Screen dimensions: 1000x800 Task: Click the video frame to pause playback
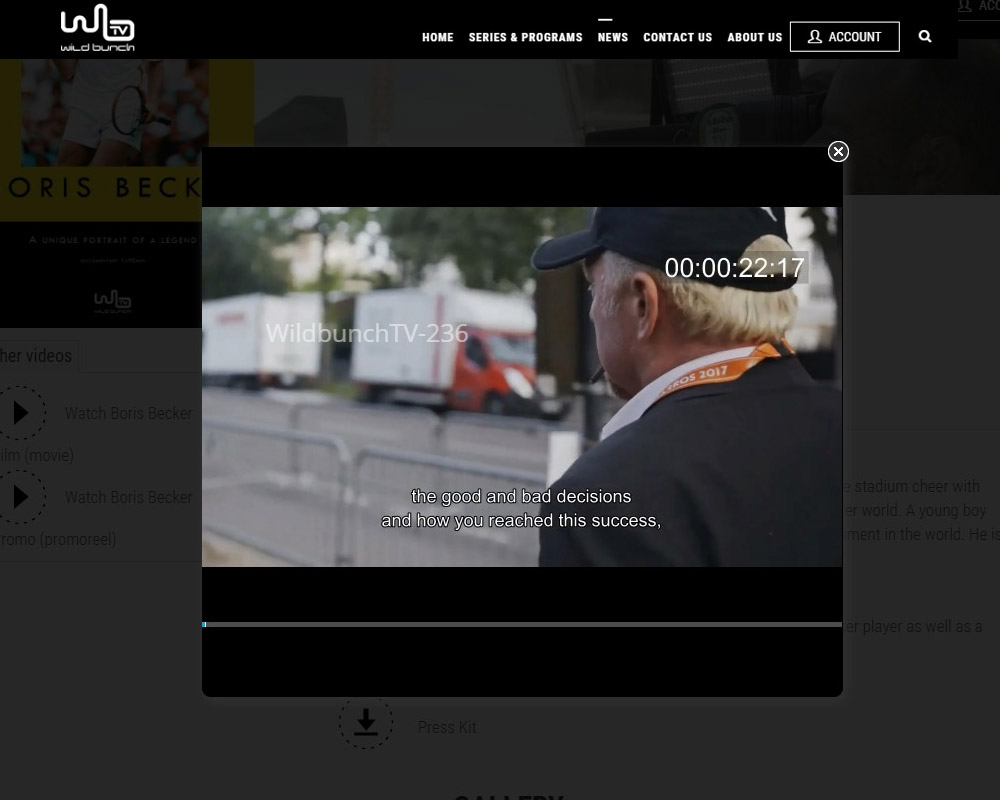522,387
